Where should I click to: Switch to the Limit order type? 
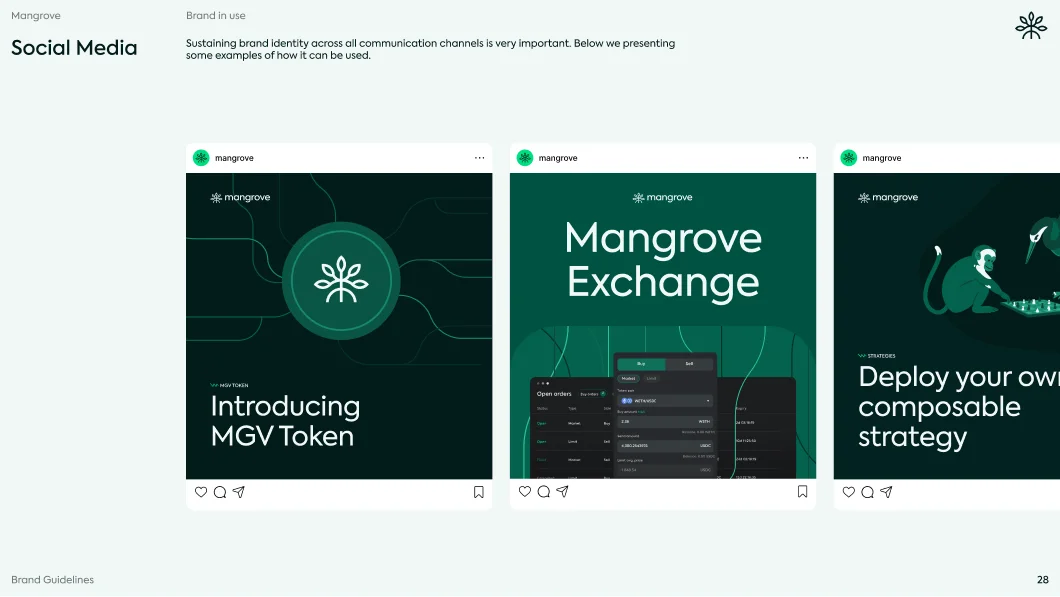[652, 378]
